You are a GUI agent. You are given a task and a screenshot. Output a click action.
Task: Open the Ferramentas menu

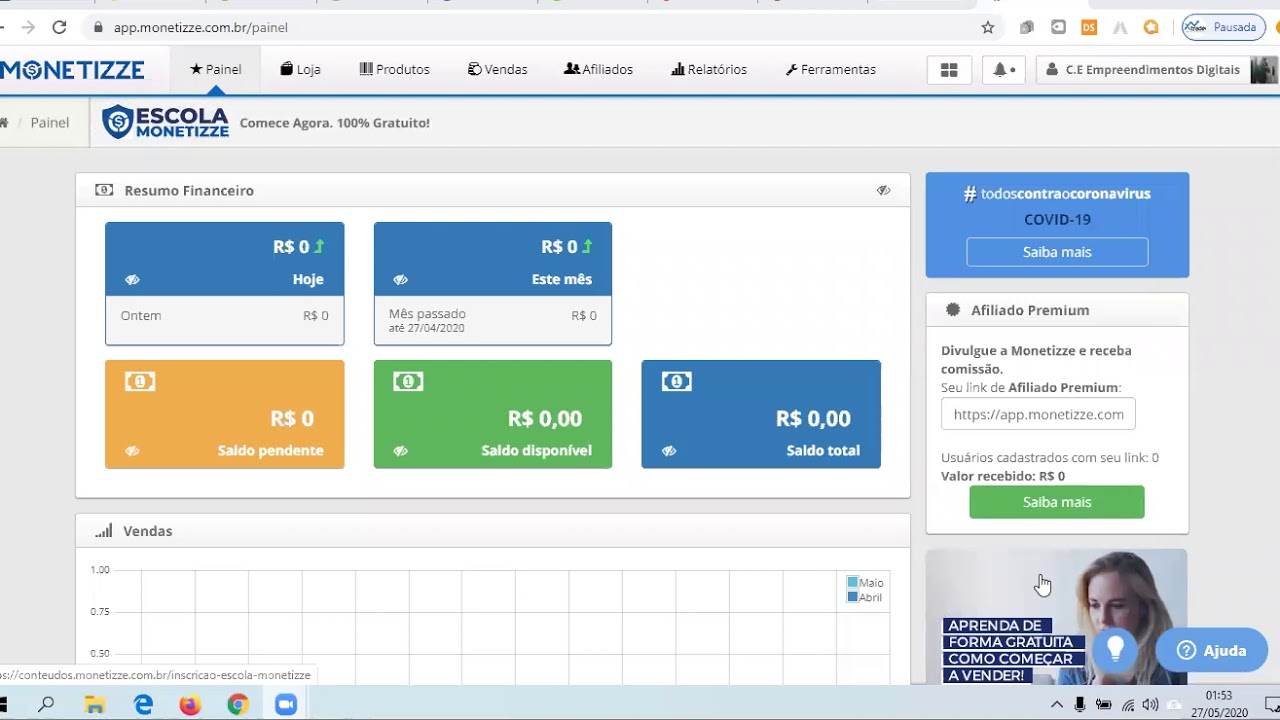pyautogui.click(x=831, y=69)
